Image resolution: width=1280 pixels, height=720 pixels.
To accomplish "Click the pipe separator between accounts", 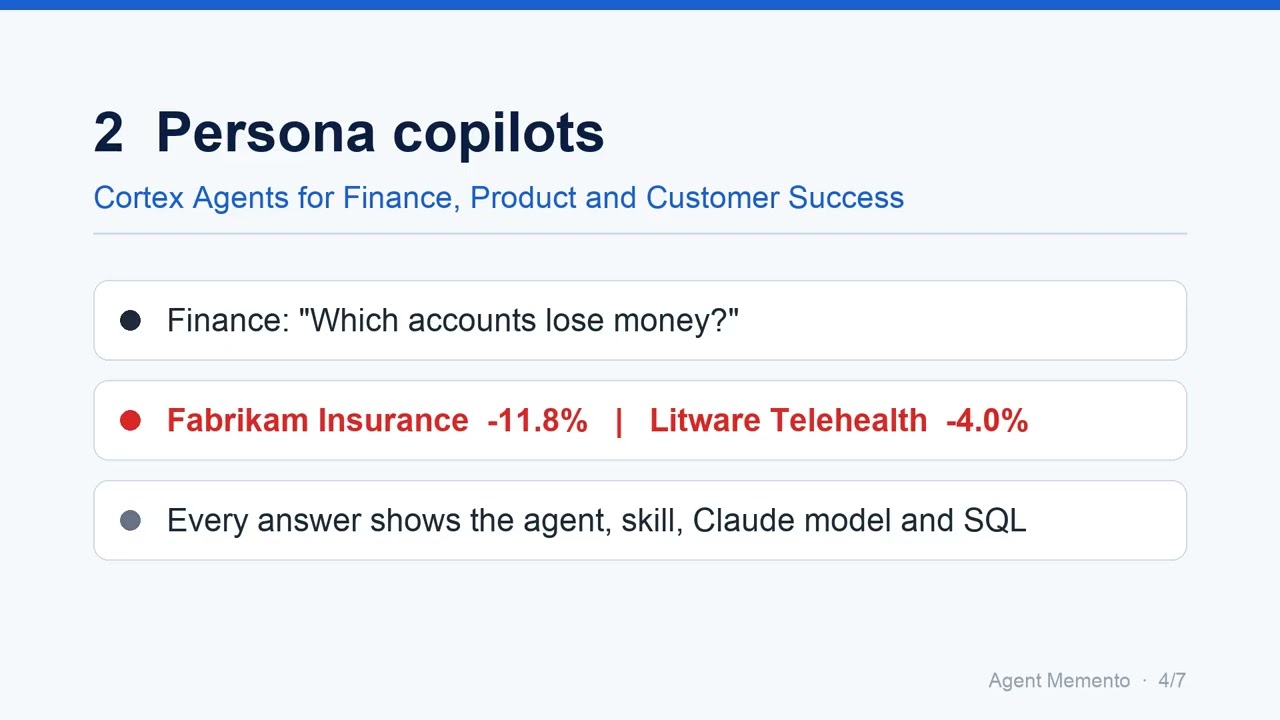I will point(619,420).
